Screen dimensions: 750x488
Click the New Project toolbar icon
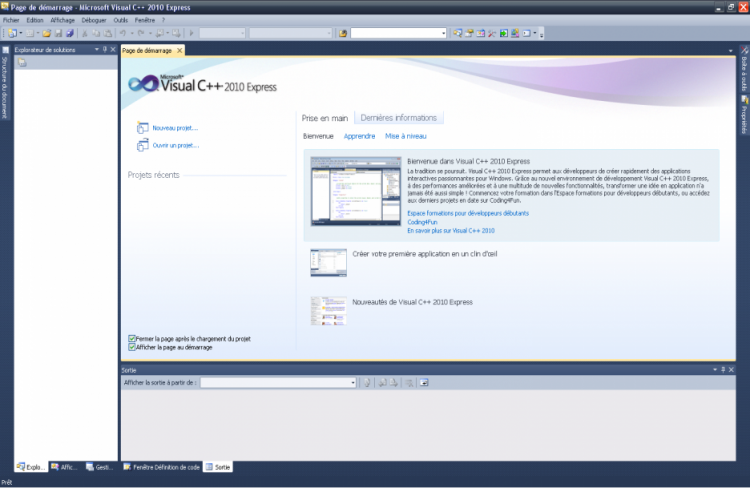pyautogui.click(x=12, y=33)
